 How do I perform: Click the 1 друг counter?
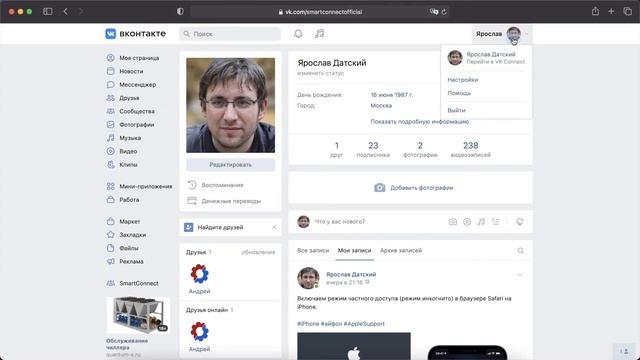click(336, 149)
